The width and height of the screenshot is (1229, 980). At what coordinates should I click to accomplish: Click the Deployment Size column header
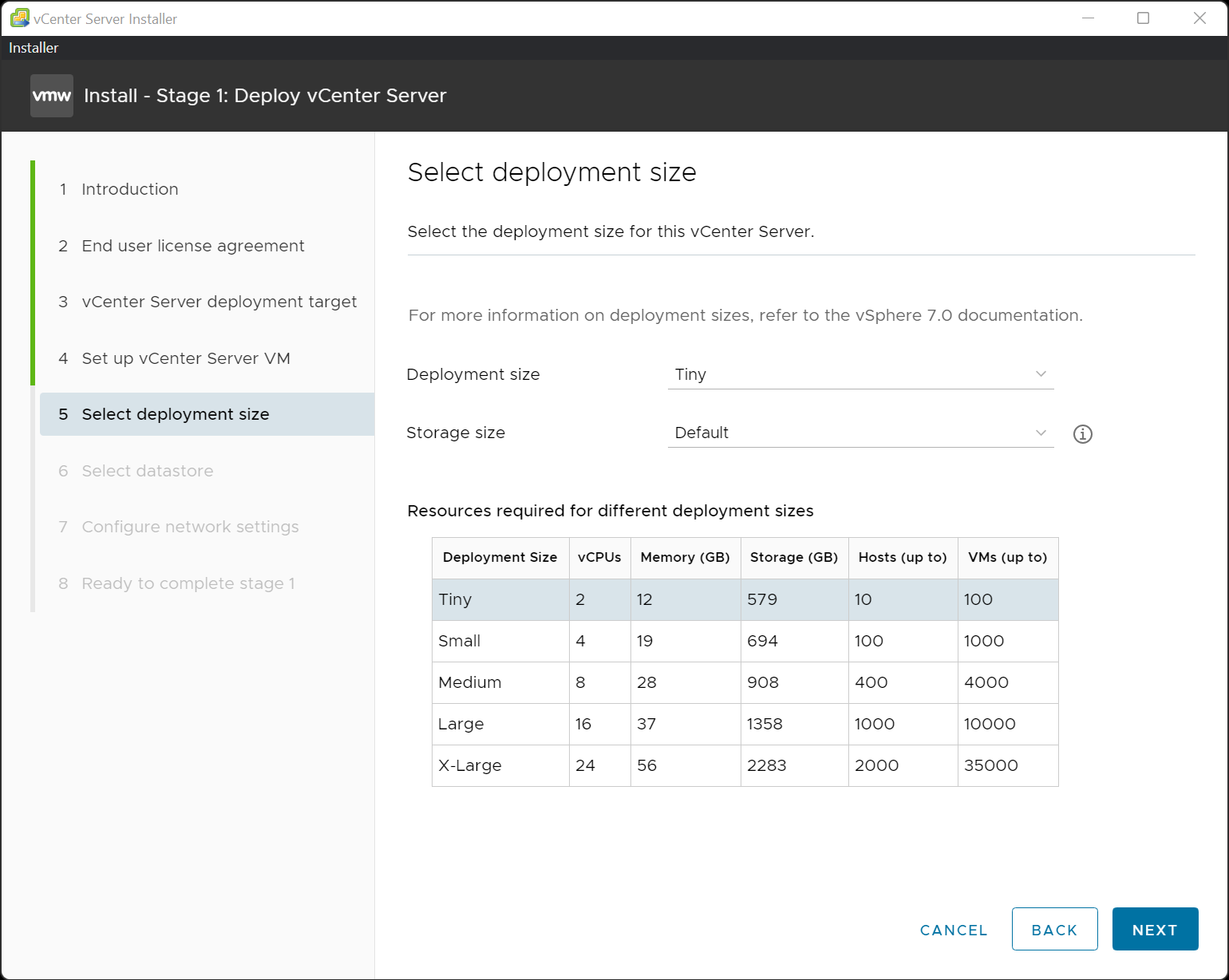click(x=500, y=557)
